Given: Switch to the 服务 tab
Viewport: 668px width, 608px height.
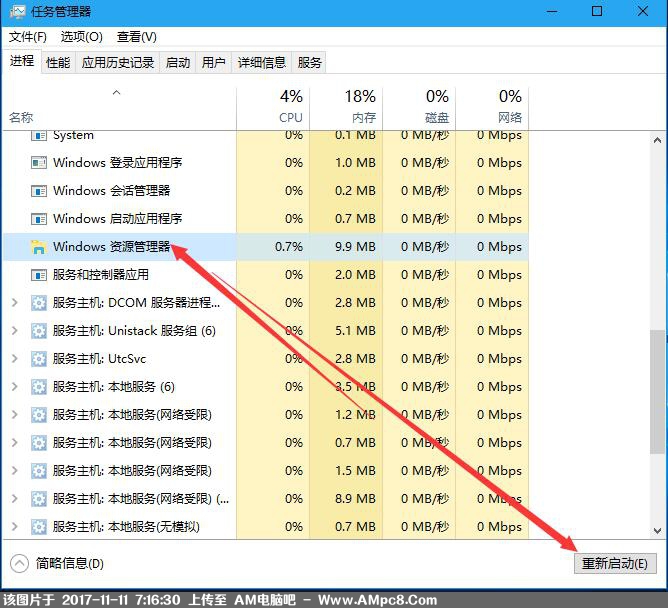Looking at the screenshot, I should [x=309, y=63].
